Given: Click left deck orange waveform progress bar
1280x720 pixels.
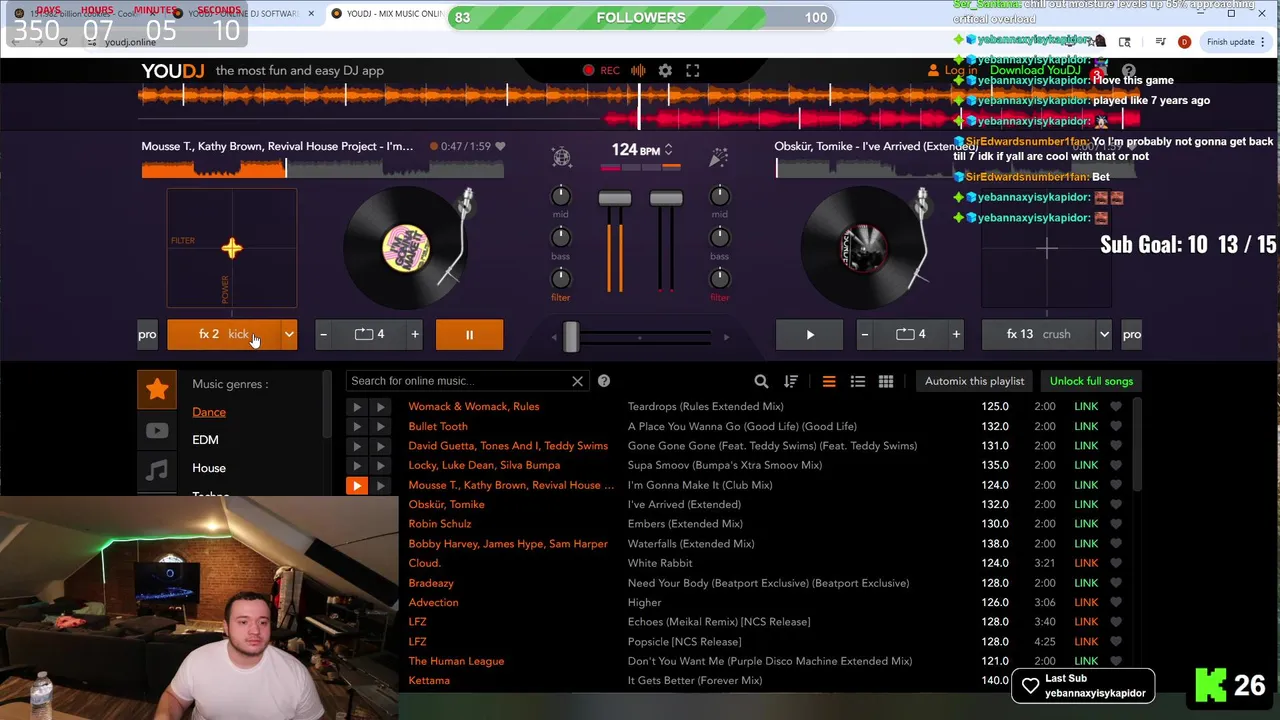Looking at the screenshot, I should [x=322, y=168].
